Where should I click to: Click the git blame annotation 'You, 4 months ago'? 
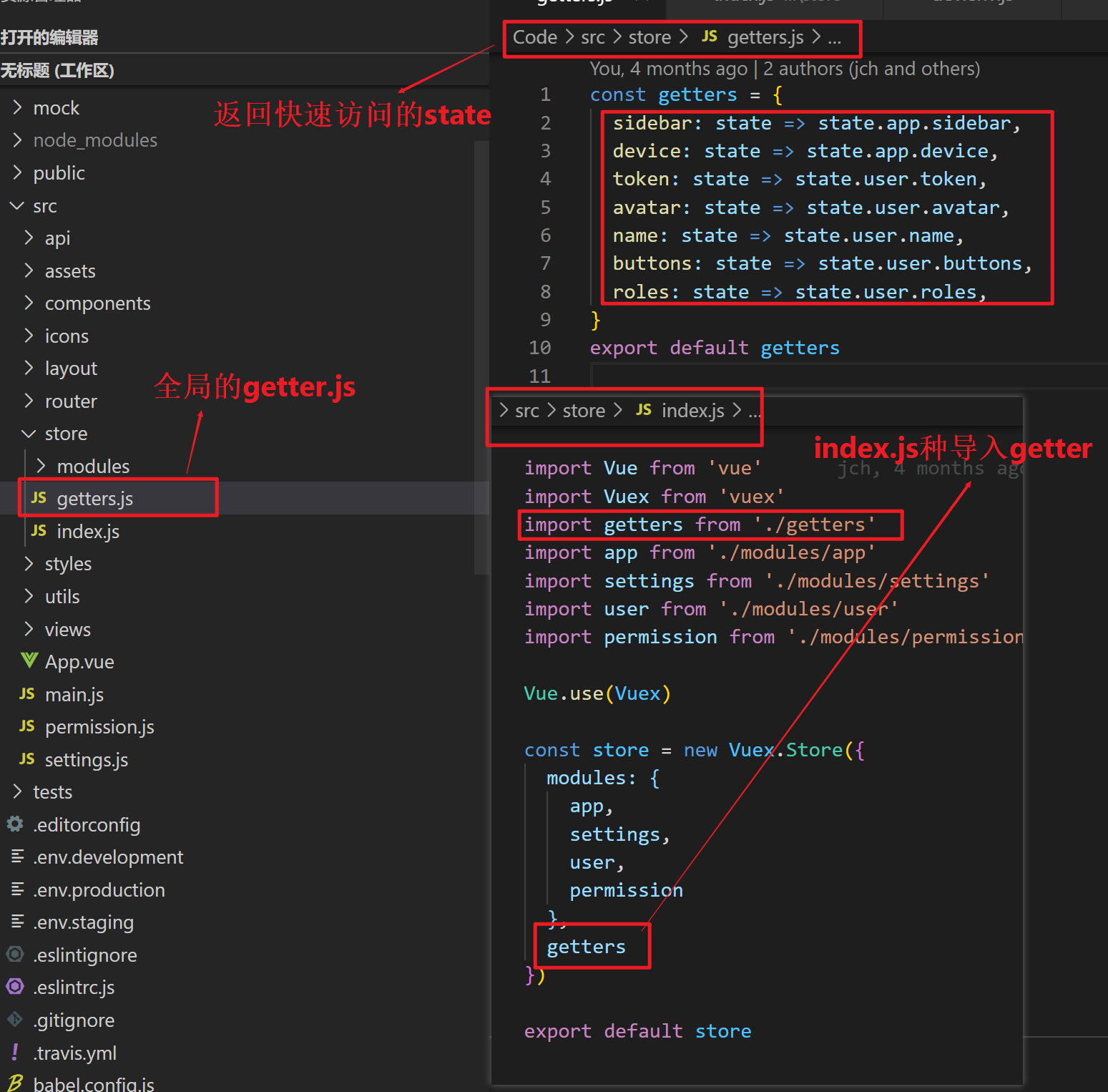pos(668,69)
